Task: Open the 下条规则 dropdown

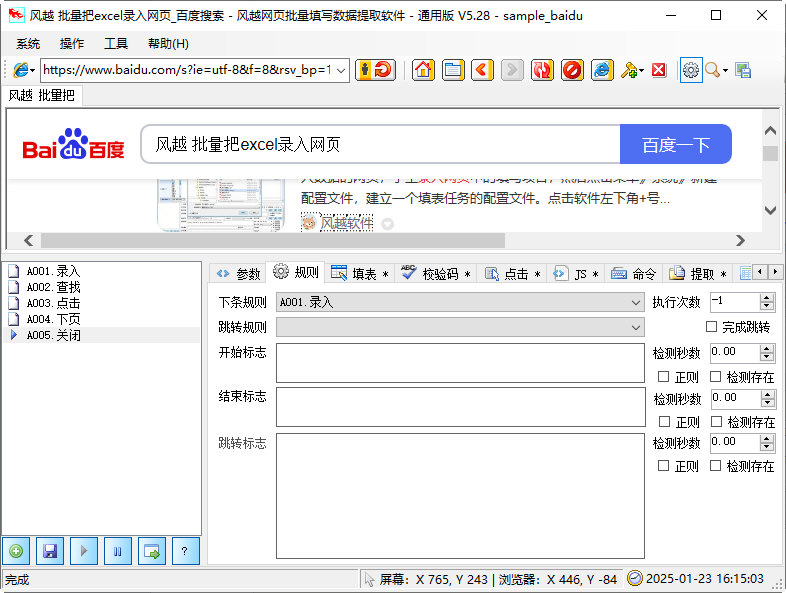Action: (636, 302)
